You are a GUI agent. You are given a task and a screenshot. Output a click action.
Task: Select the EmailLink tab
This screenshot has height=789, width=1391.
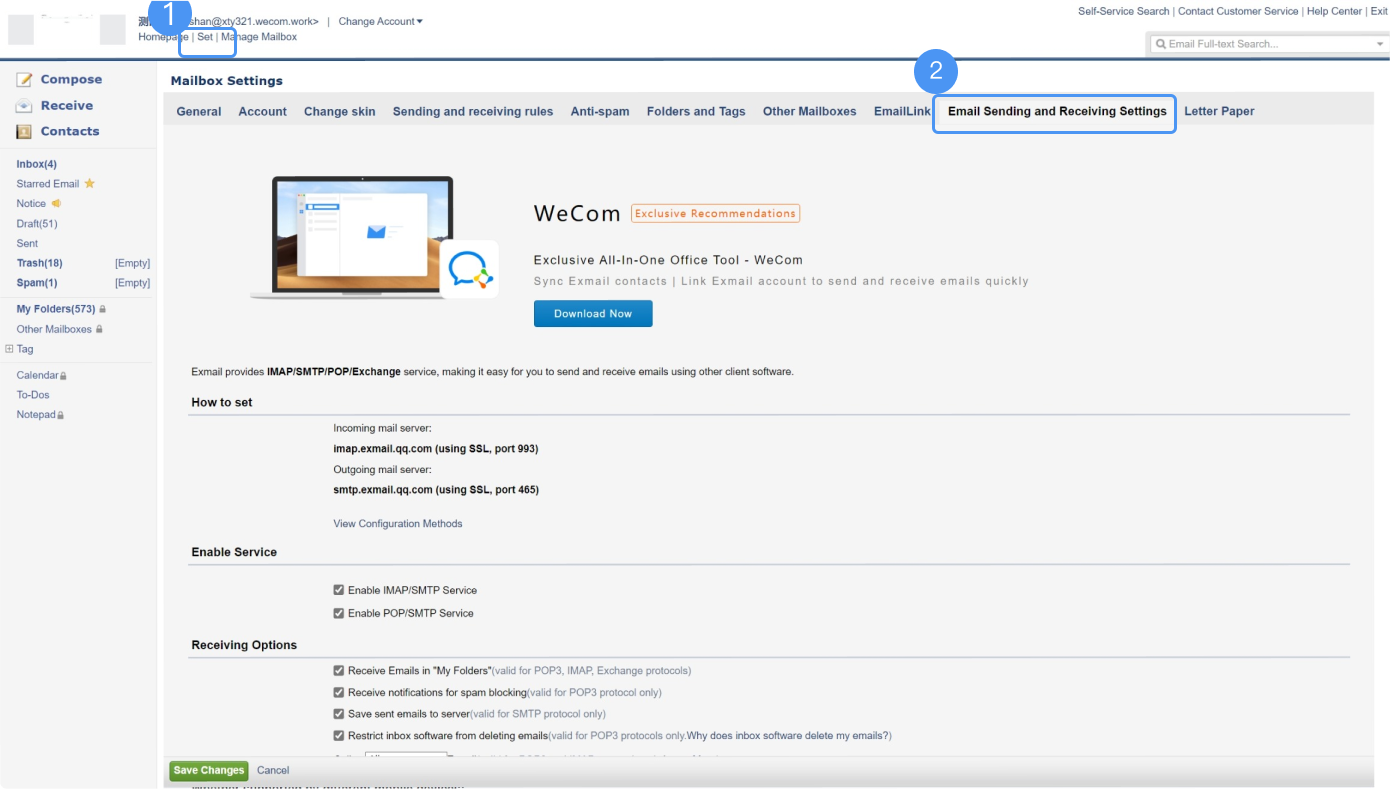902,112
